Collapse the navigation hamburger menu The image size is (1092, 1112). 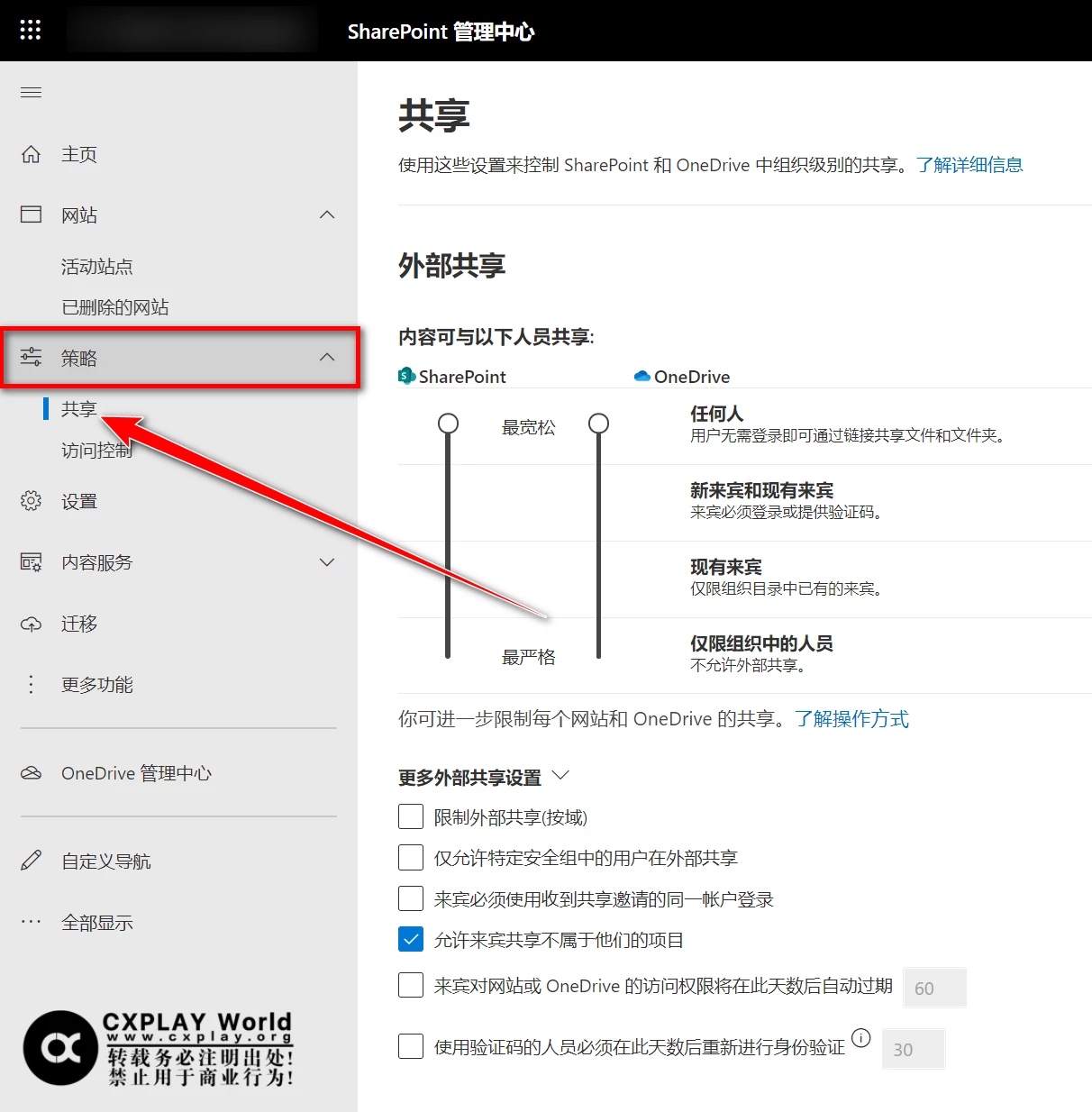[32, 92]
